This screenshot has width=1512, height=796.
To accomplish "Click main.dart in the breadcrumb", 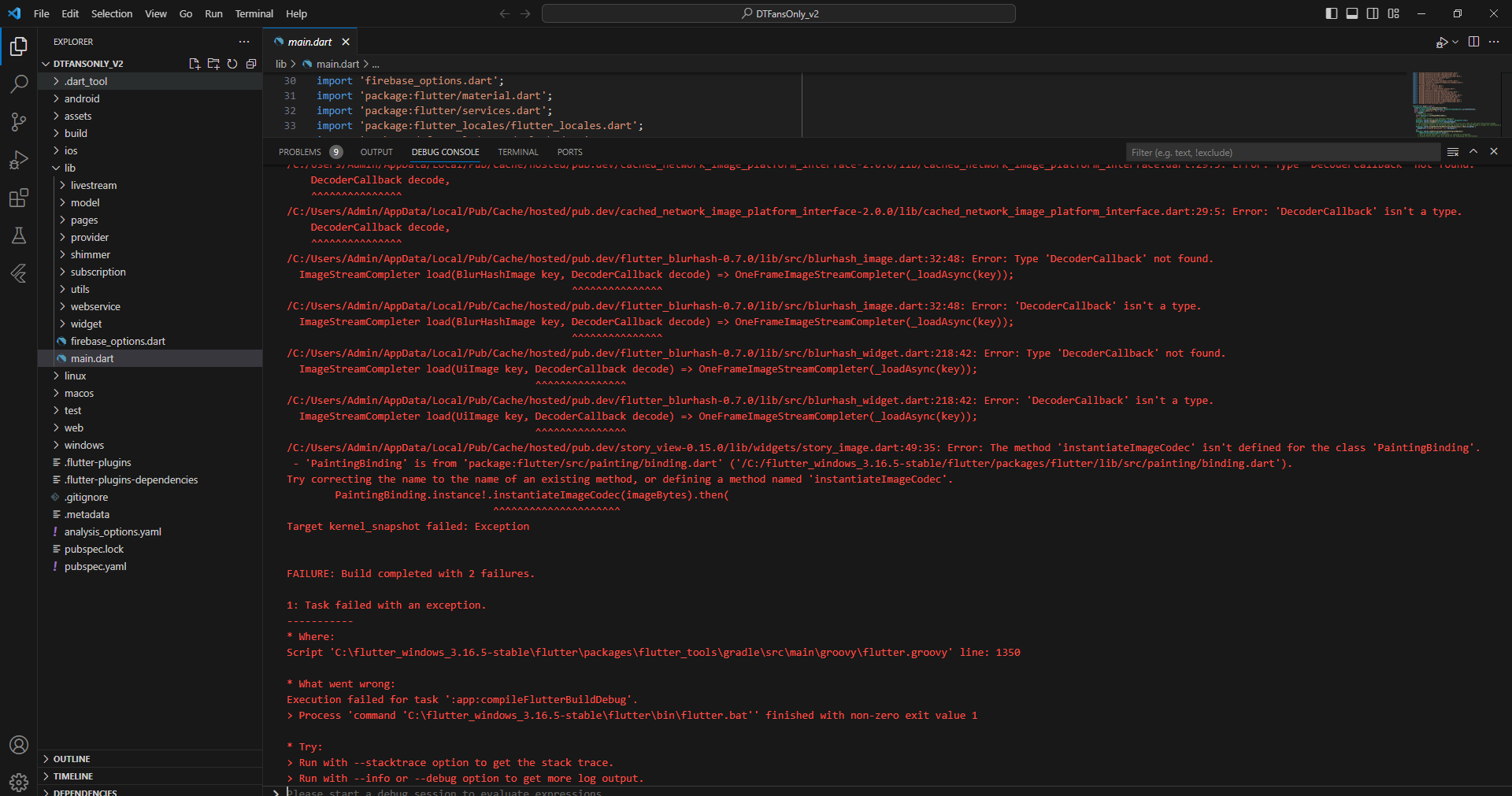I will (x=338, y=64).
